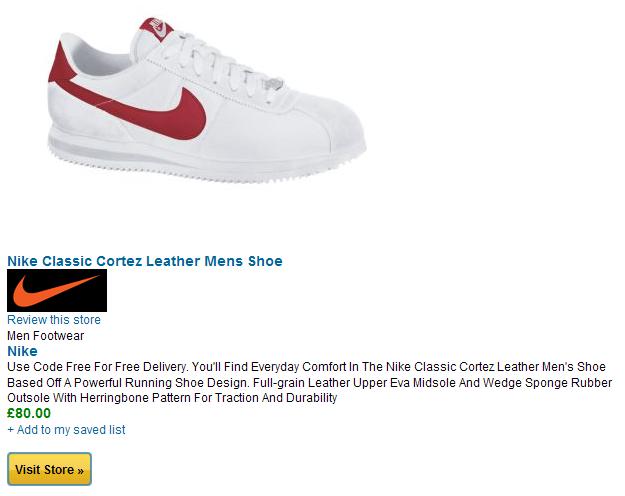Open the Nike Cortez shoe product image
Image resolution: width=625 pixels, height=496 pixels.
click(x=207, y=100)
